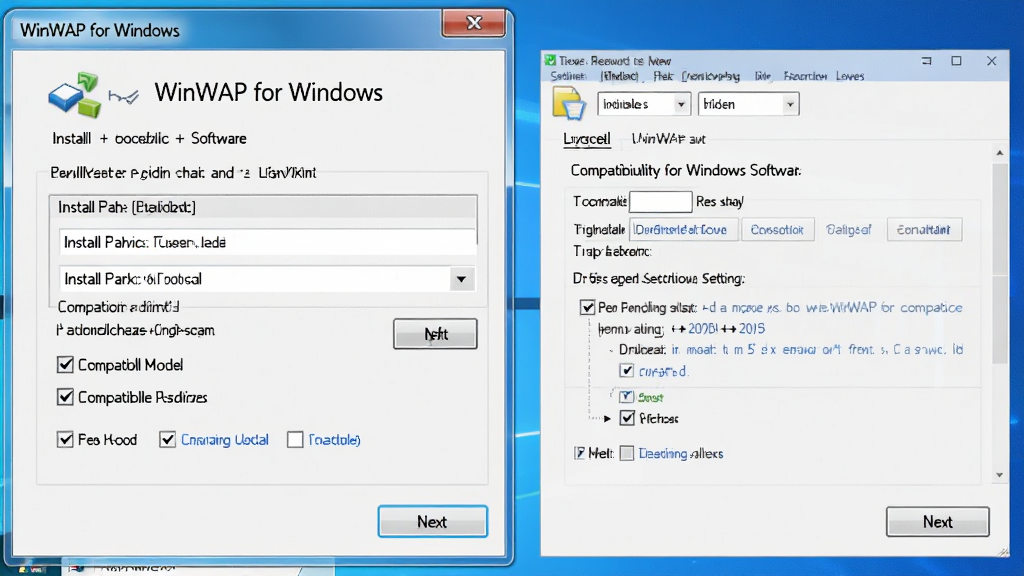
Task: Click the folder icon in right window toolbar
Action: coord(569,104)
